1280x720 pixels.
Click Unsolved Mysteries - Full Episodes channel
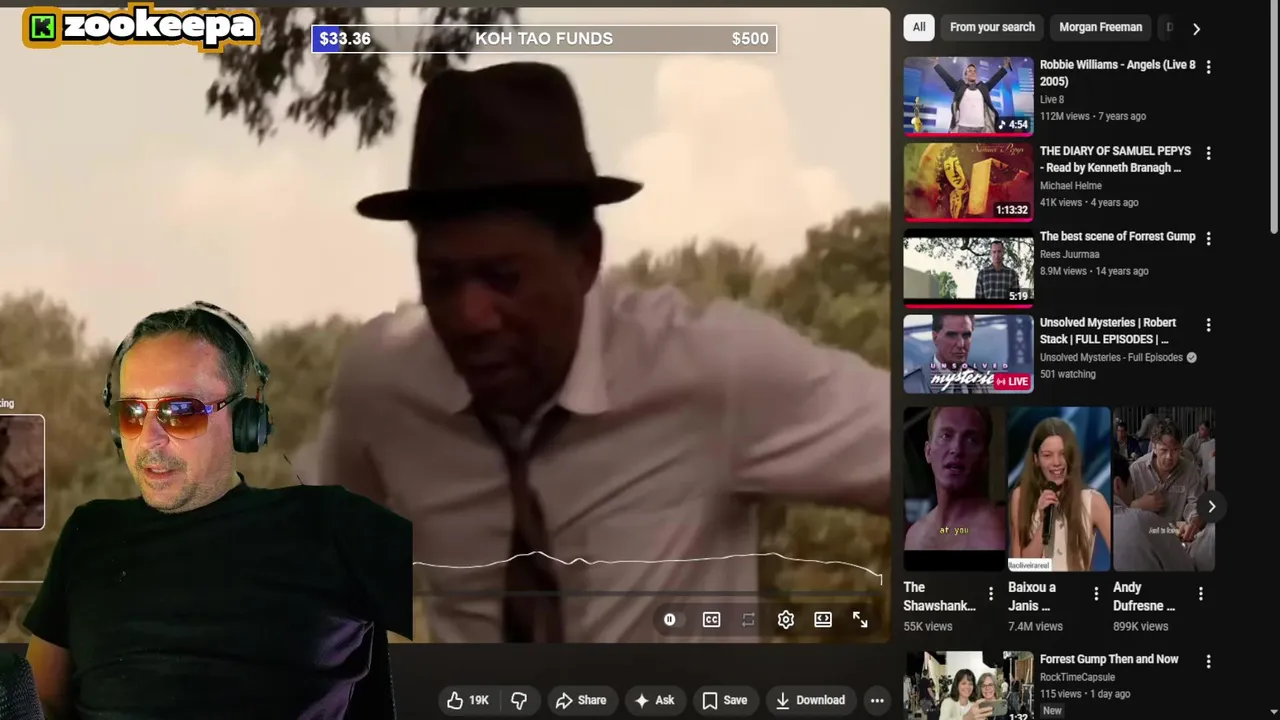coord(1111,358)
